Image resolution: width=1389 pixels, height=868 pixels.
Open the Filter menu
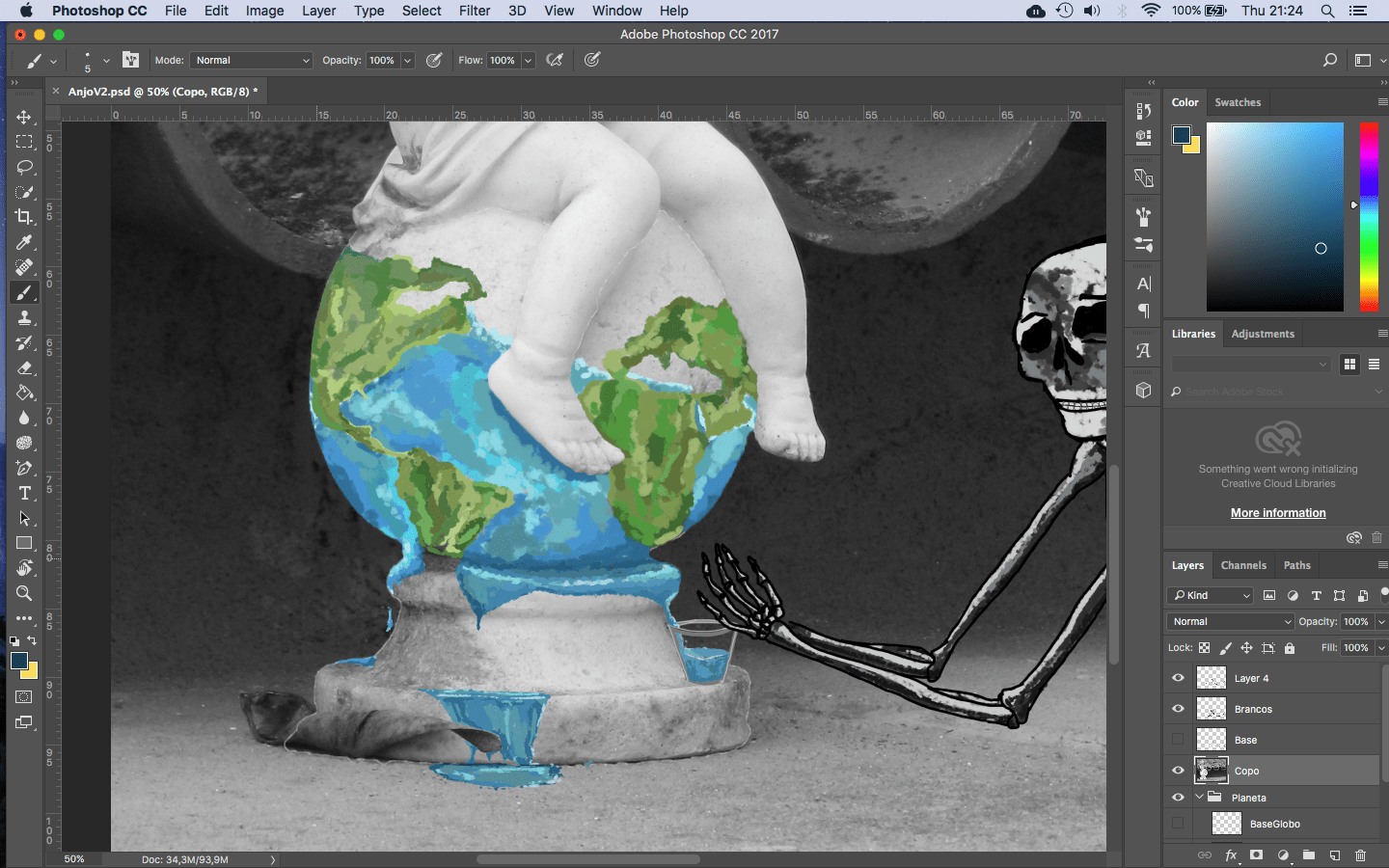point(474,11)
